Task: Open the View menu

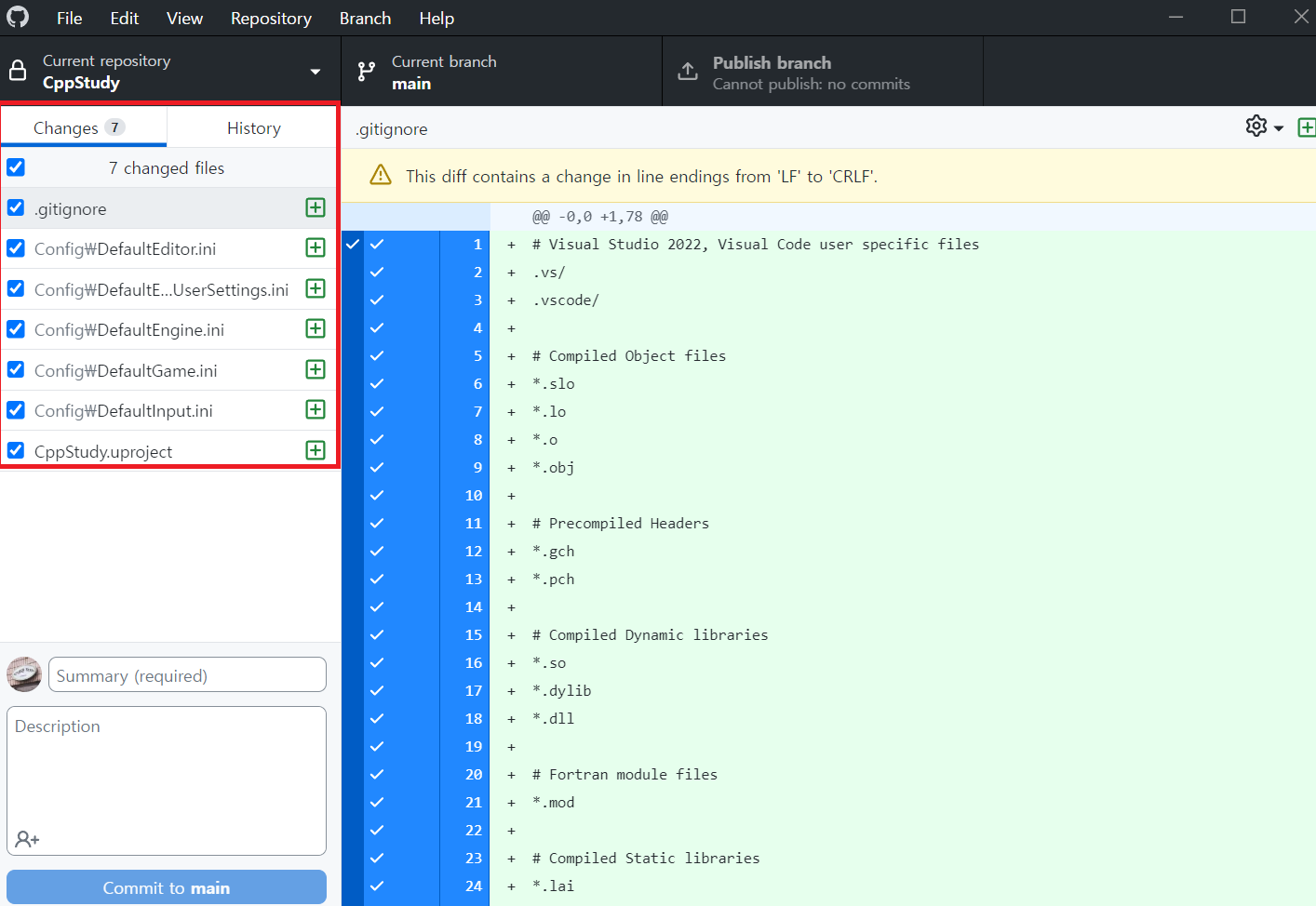Action: (x=184, y=19)
